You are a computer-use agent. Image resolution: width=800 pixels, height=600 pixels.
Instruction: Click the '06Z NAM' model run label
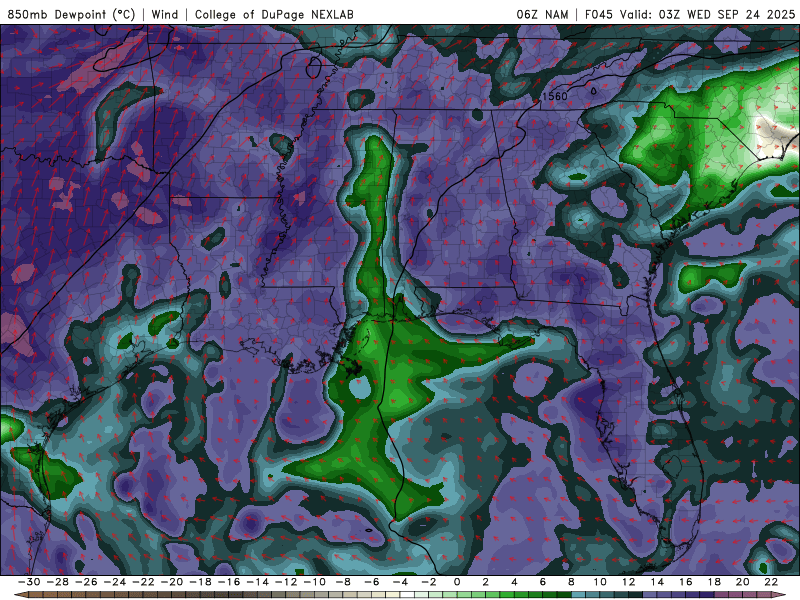click(542, 14)
